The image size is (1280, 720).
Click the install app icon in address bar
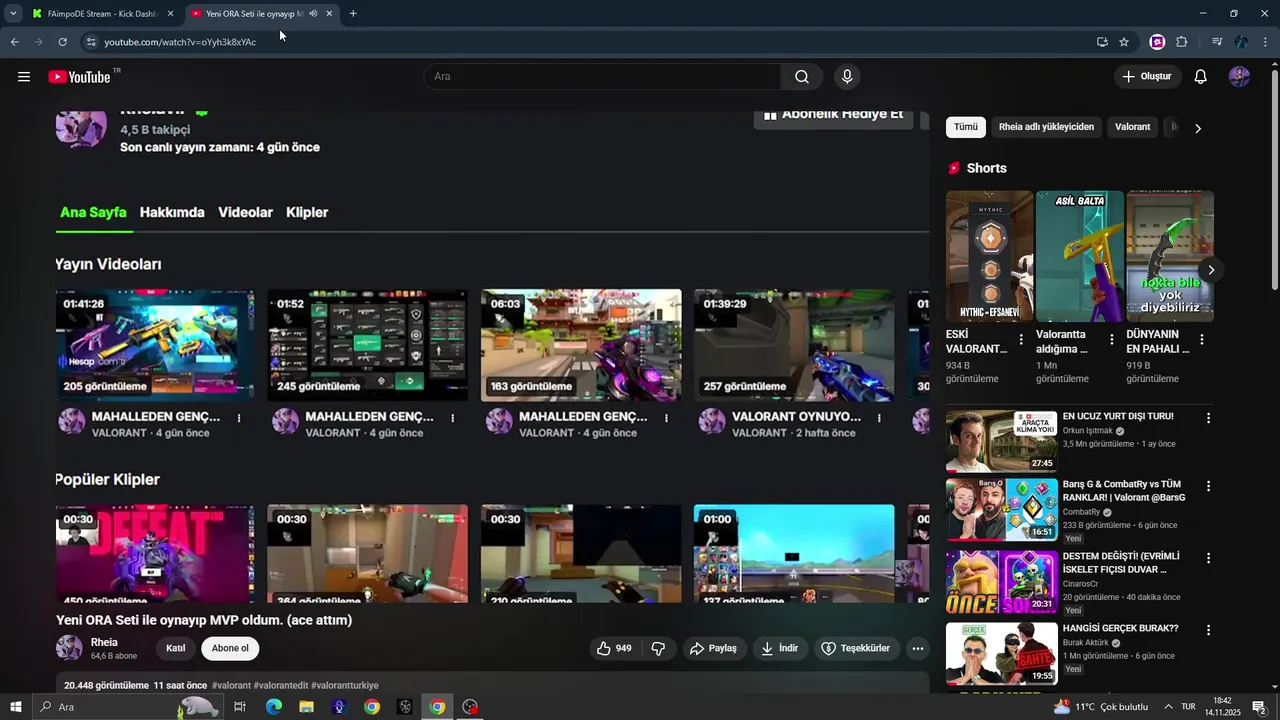pos(1102,42)
